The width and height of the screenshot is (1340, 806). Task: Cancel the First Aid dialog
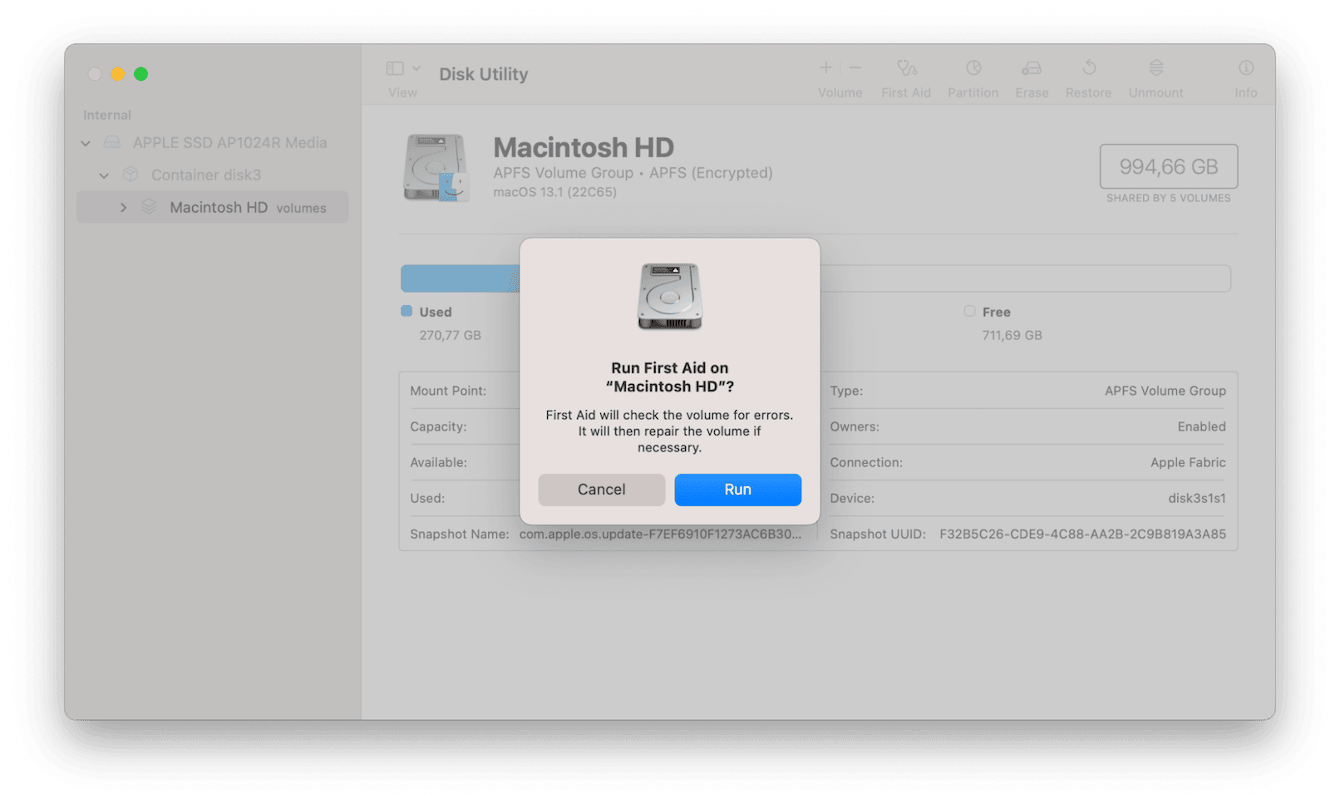tap(601, 489)
